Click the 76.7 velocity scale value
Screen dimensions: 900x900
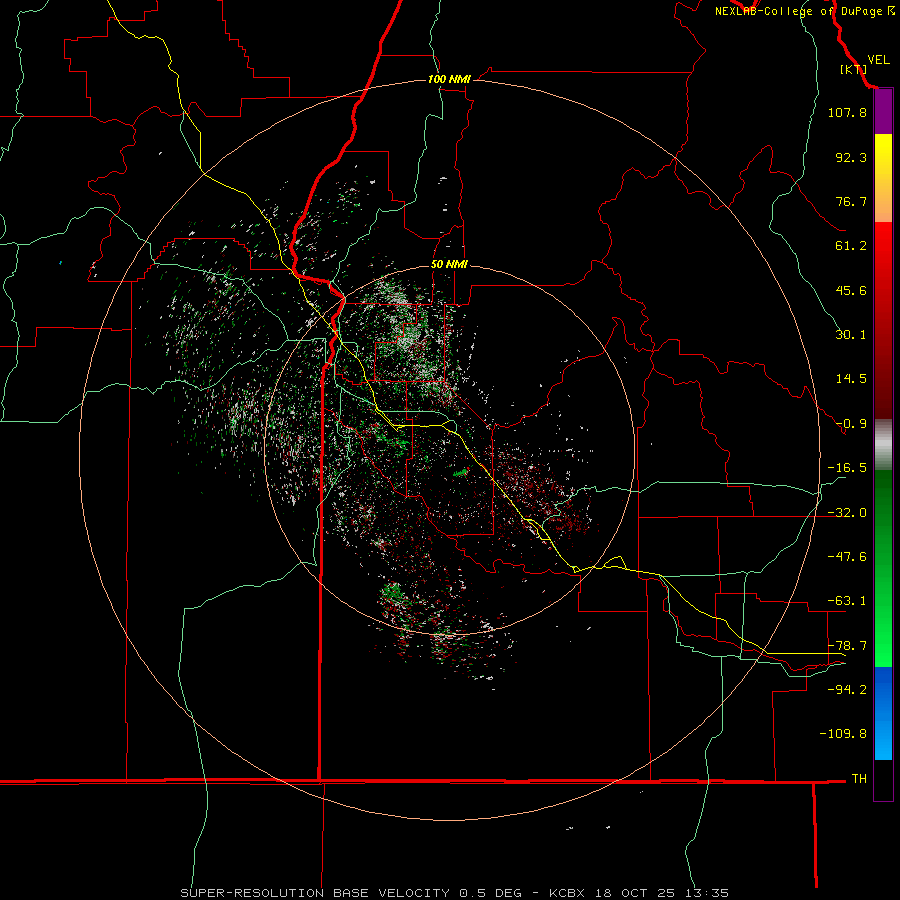(x=851, y=201)
